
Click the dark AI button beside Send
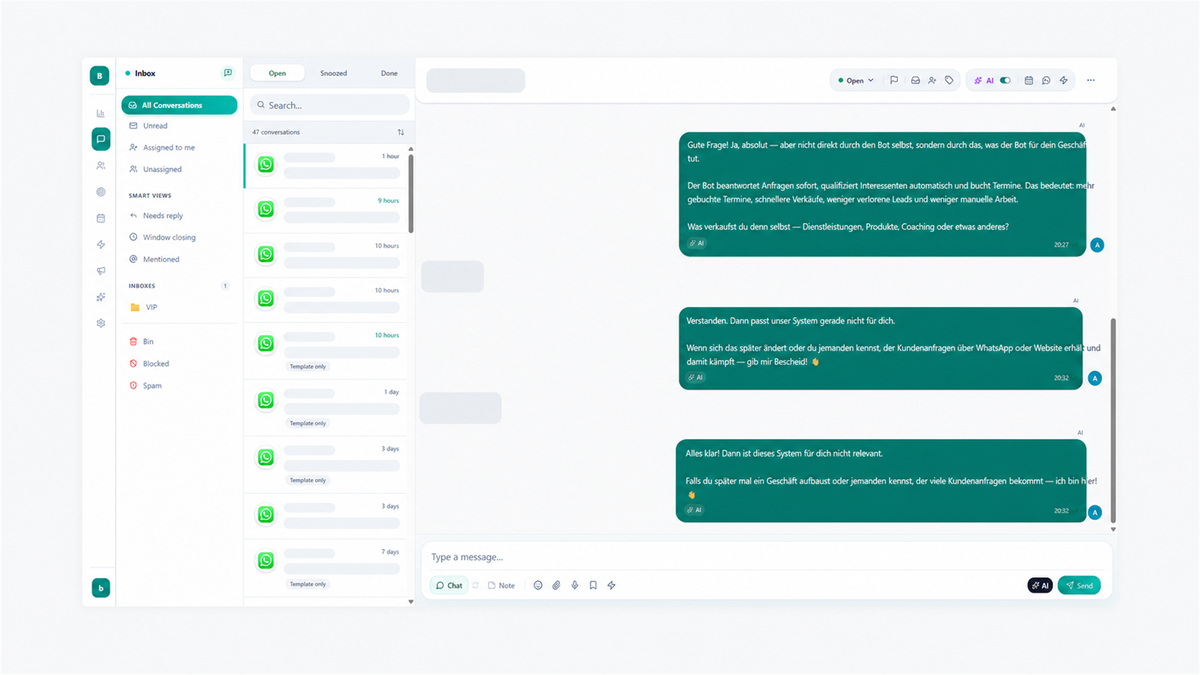coord(1039,585)
